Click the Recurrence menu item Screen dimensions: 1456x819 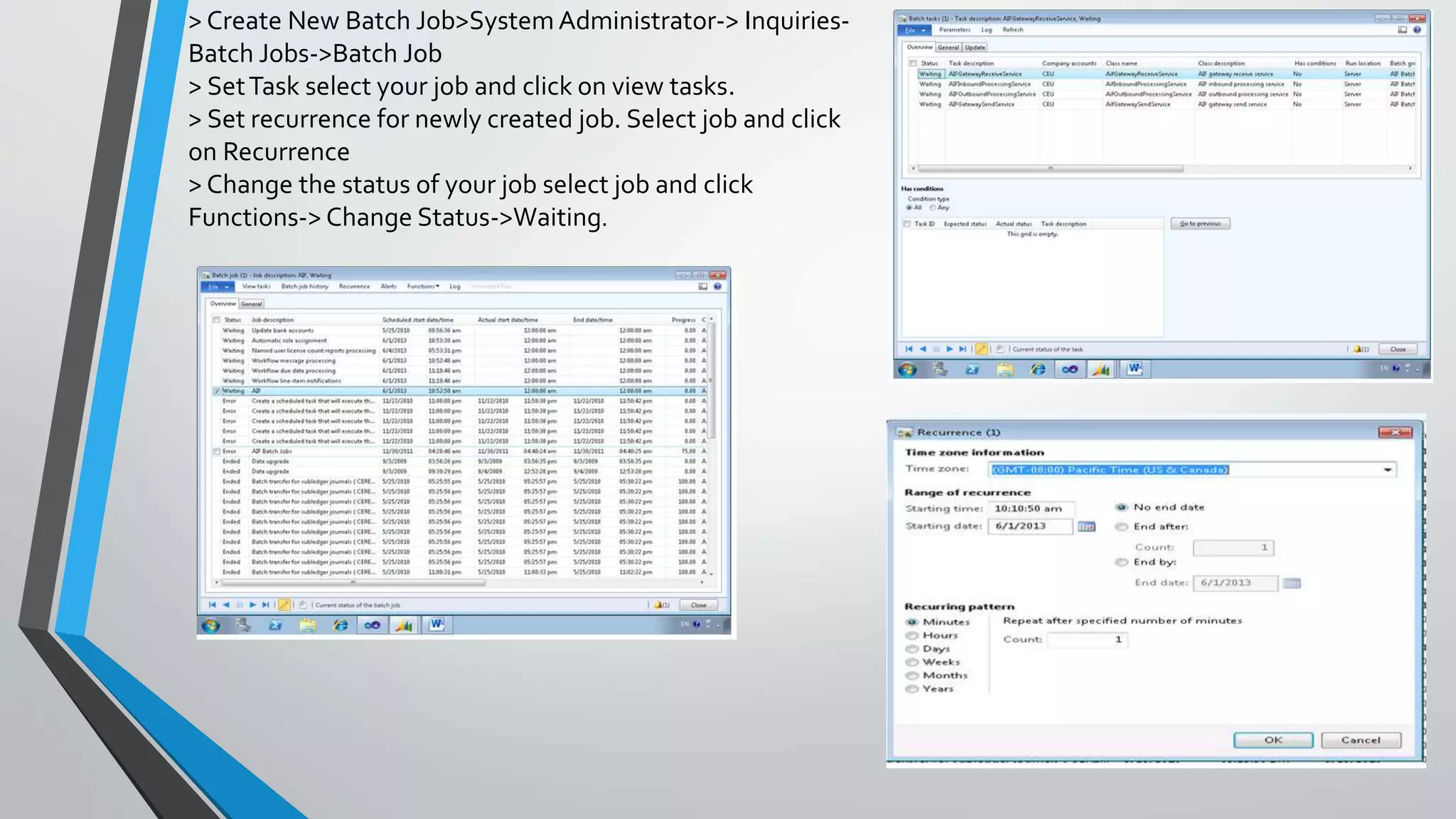tap(354, 287)
